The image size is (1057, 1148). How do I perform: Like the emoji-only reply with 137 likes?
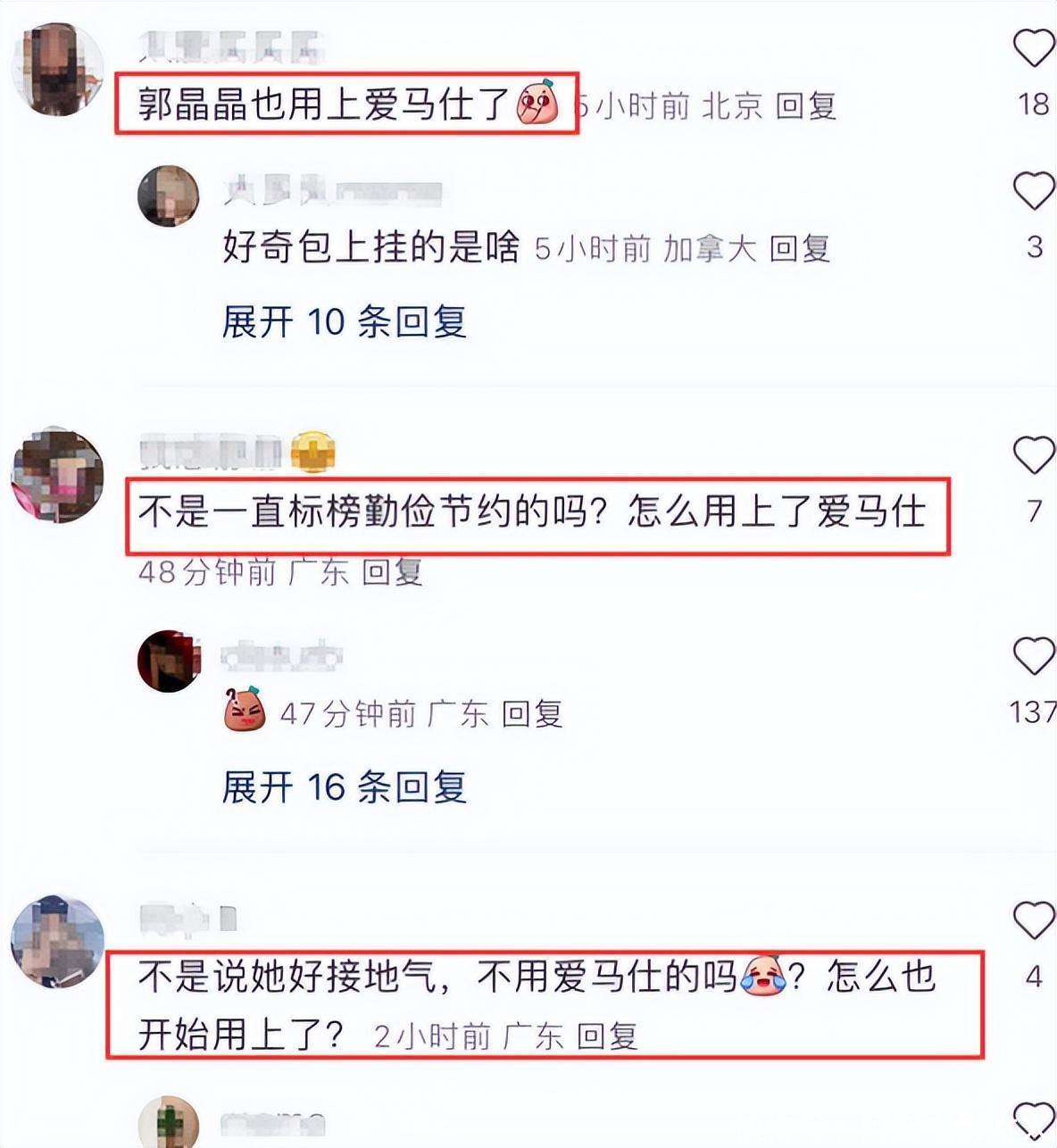pos(1034,656)
